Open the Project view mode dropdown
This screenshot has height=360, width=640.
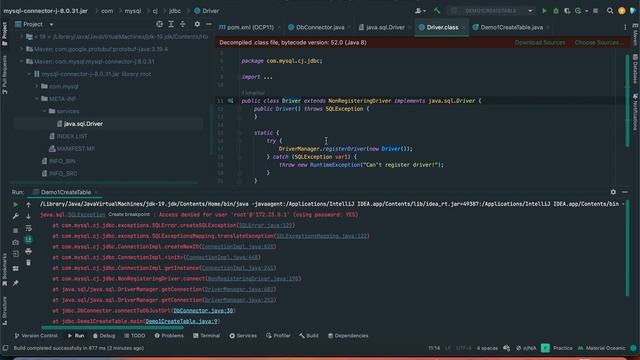click(51, 24)
